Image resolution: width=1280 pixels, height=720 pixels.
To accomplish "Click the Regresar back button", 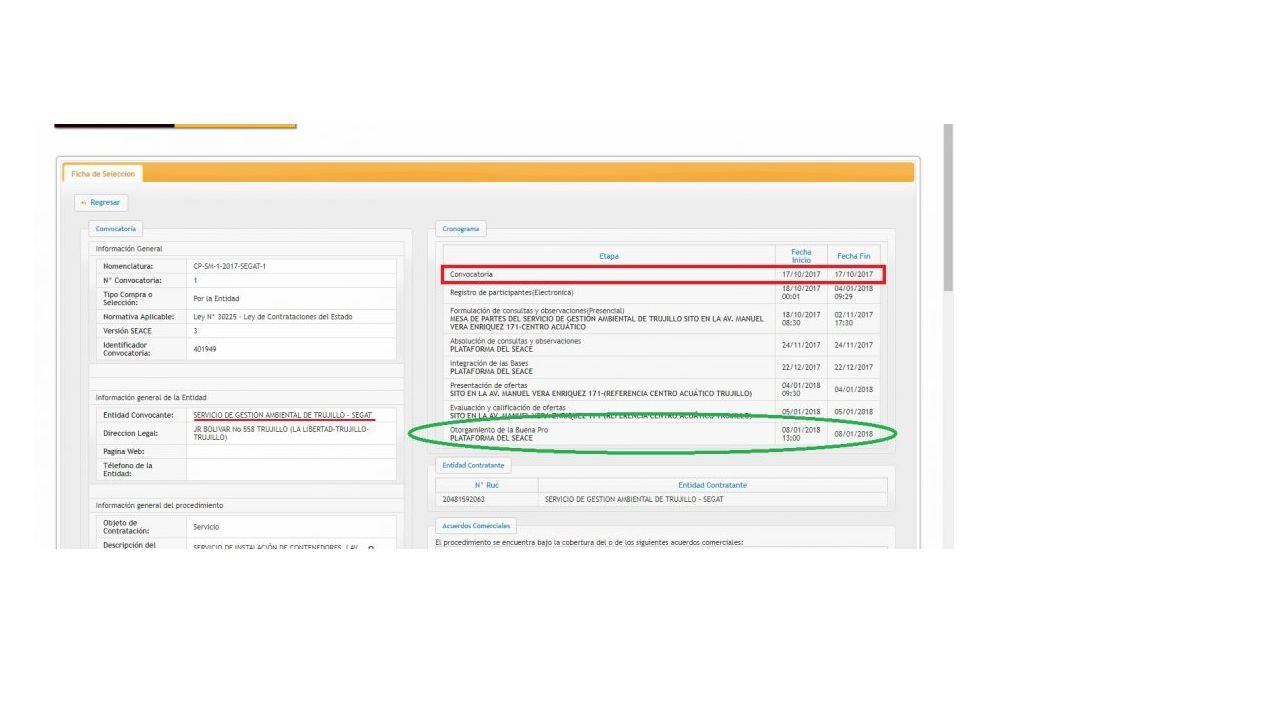I will (101, 203).
